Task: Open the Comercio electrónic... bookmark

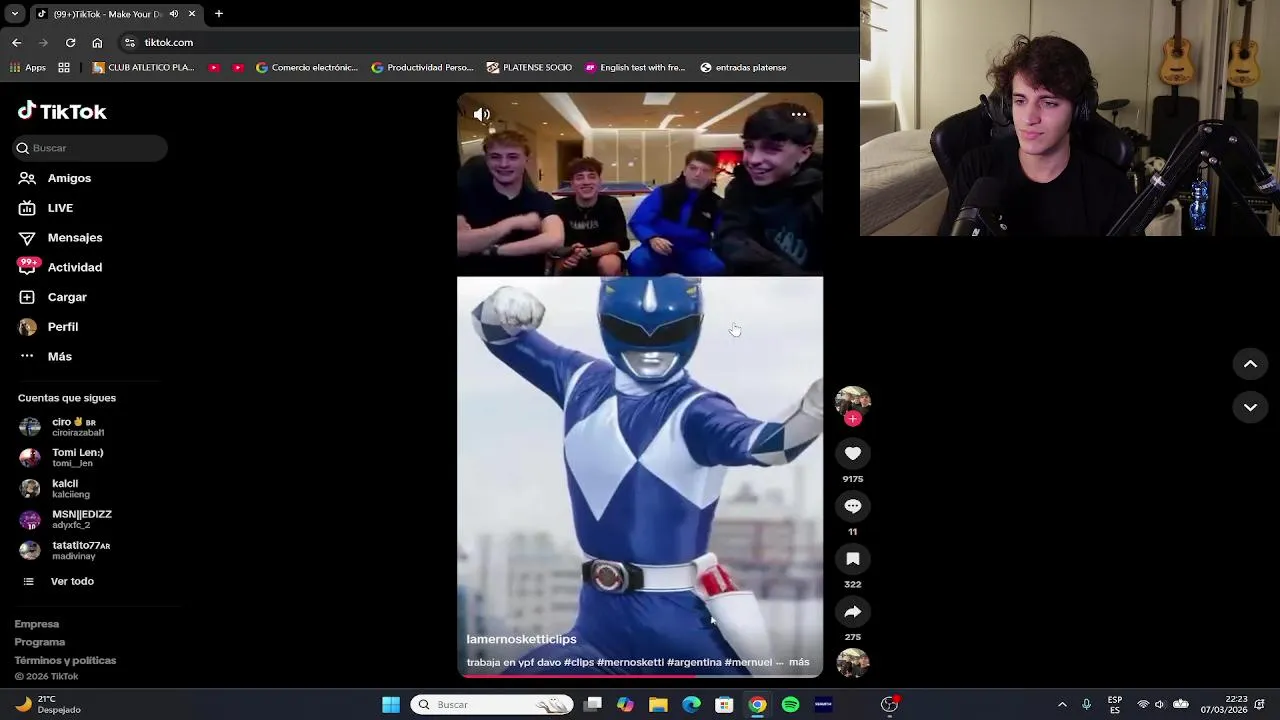Action: pyautogui.click(x=306, y=68)
